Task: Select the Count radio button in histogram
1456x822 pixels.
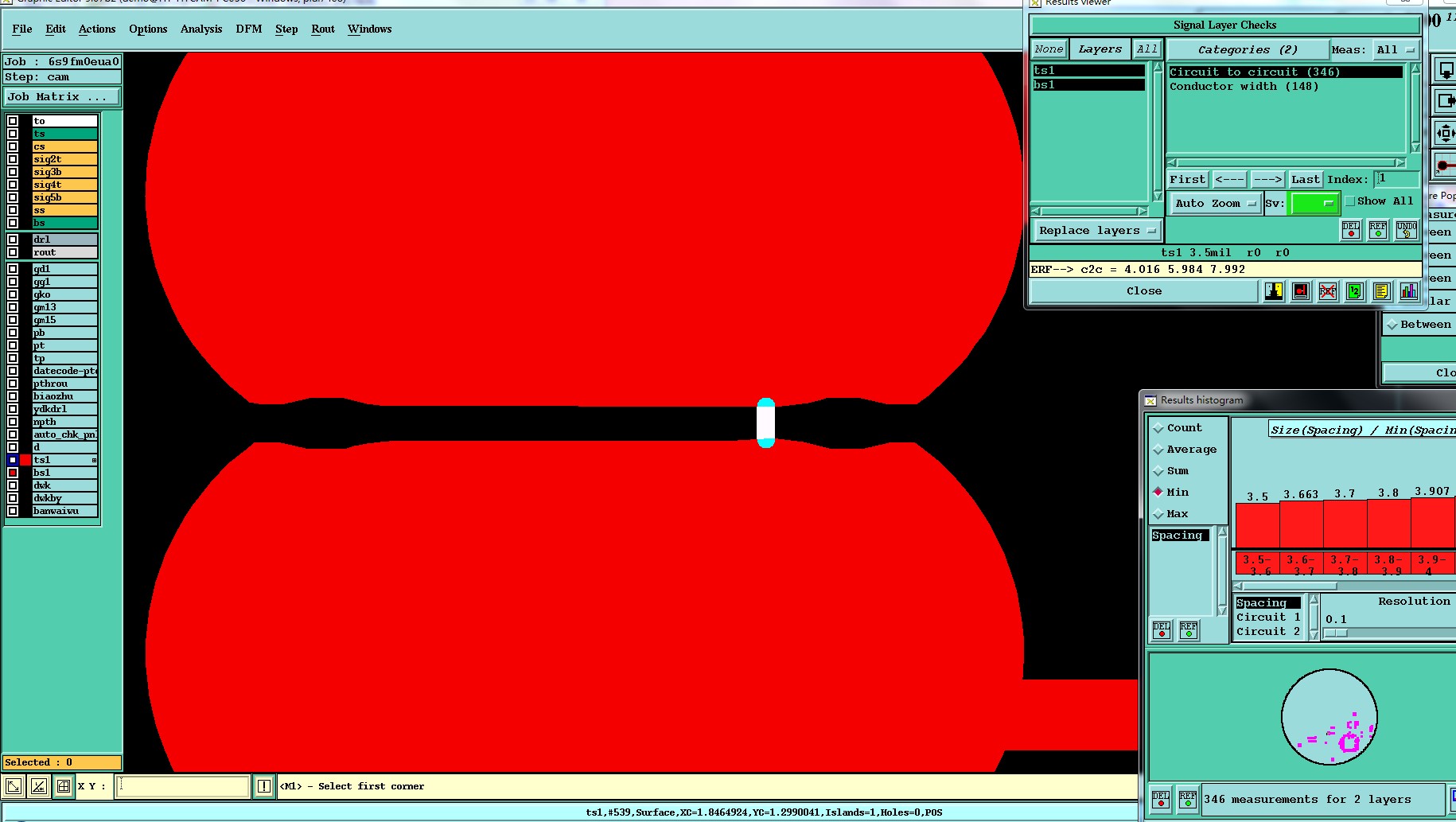Action: (1158, 428)
